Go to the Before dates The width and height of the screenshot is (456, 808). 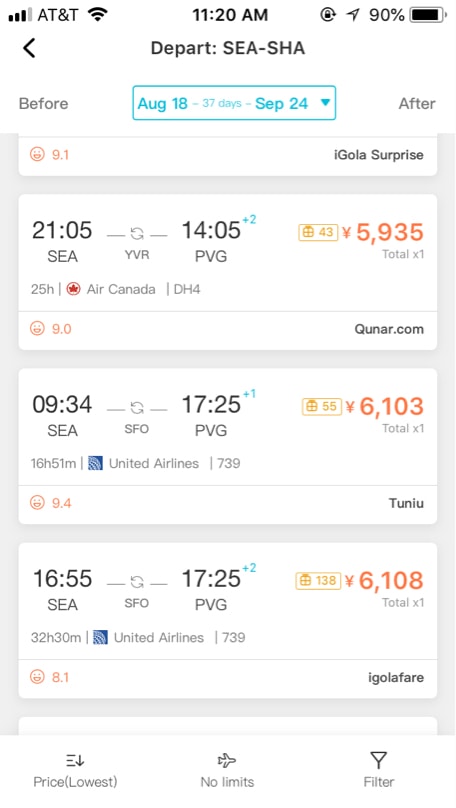tap(43, 104)
